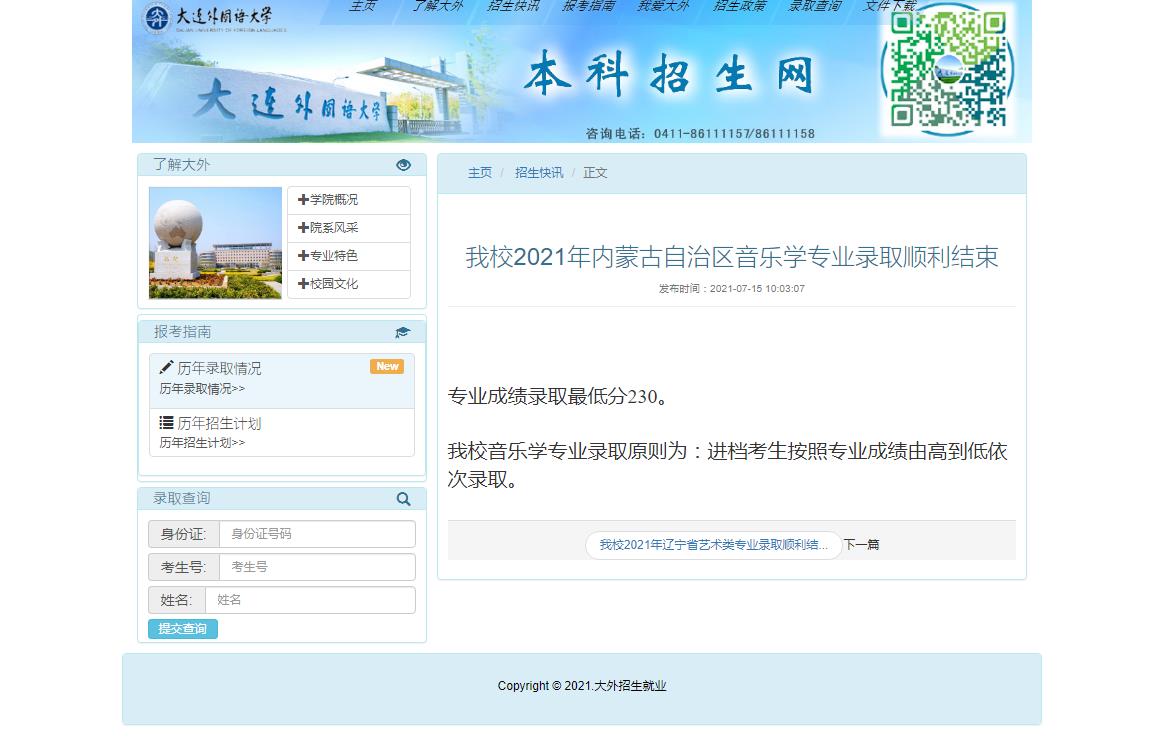Screen dimensions: 1150x750
Task: Click the 正文 breadcrumb text
Action: coord(595,173)
